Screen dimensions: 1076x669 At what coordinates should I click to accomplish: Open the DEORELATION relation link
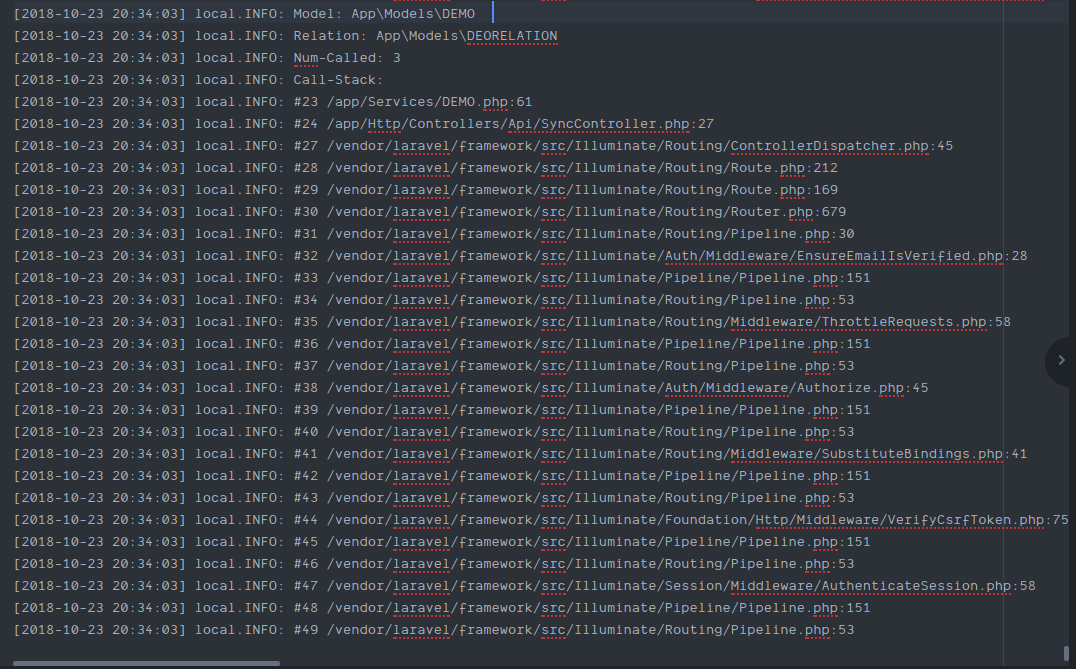[x=512, y=35]
